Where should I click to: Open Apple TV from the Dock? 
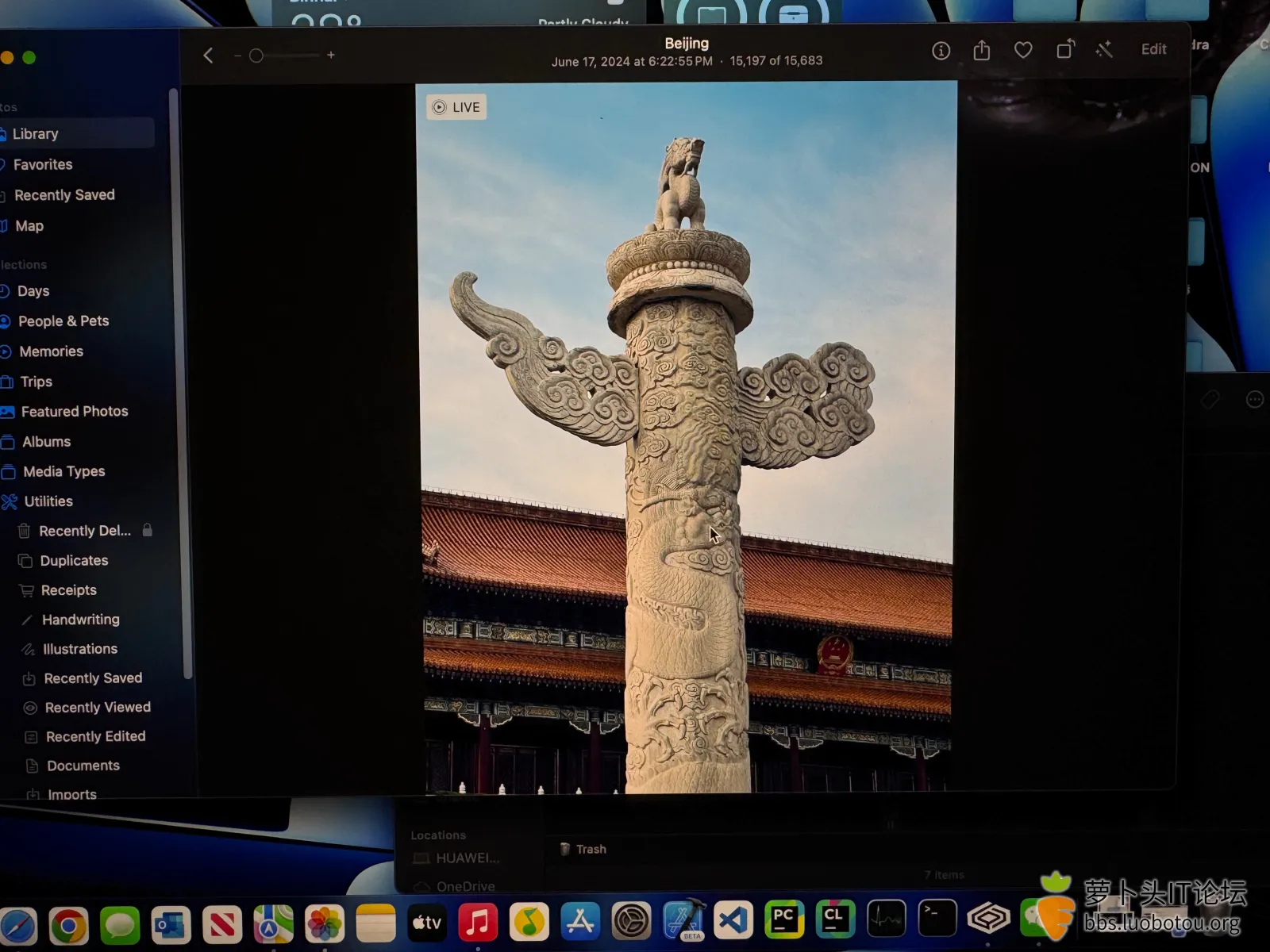[x=427, y=923]
